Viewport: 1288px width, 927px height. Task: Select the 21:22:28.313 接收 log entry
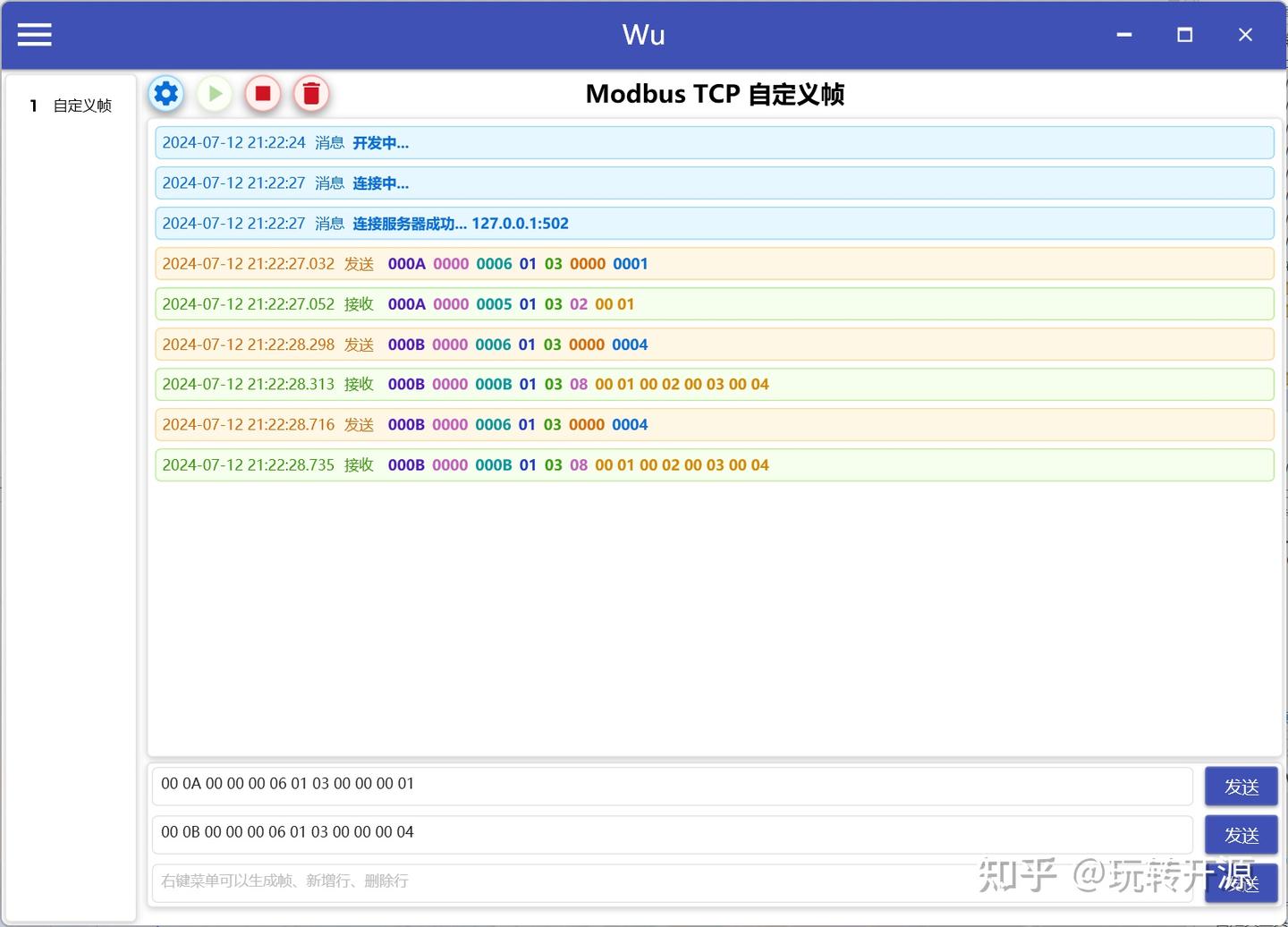pos(715,384)
